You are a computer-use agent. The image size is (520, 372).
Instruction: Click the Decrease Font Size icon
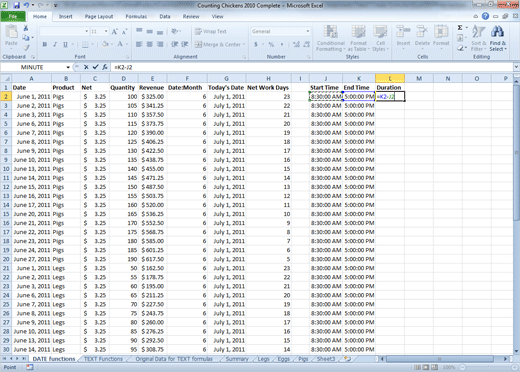pyautogui.click(x=124, y=32)
